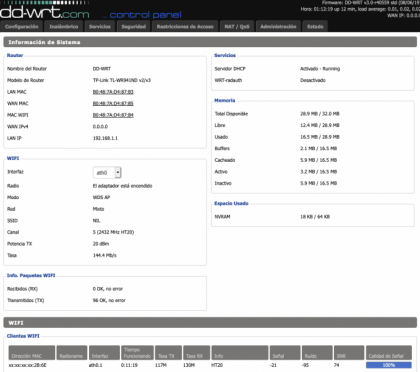
Task: Click the '96 OK, no error' transmitted value
Action: [x=109, y=301]
